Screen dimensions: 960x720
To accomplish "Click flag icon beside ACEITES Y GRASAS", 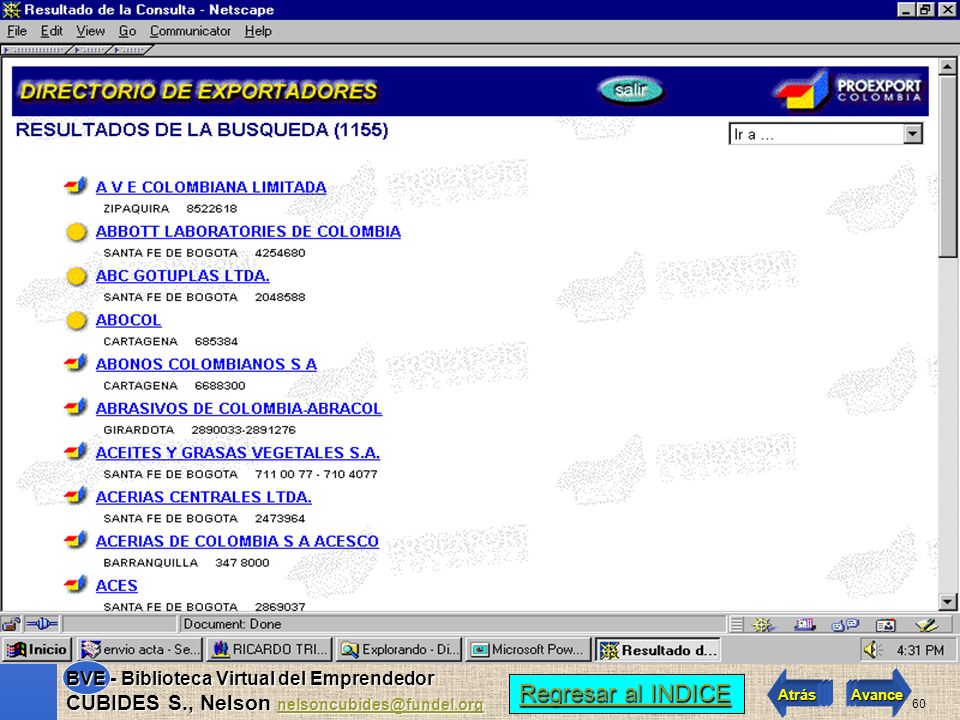I will coord(75,452).
